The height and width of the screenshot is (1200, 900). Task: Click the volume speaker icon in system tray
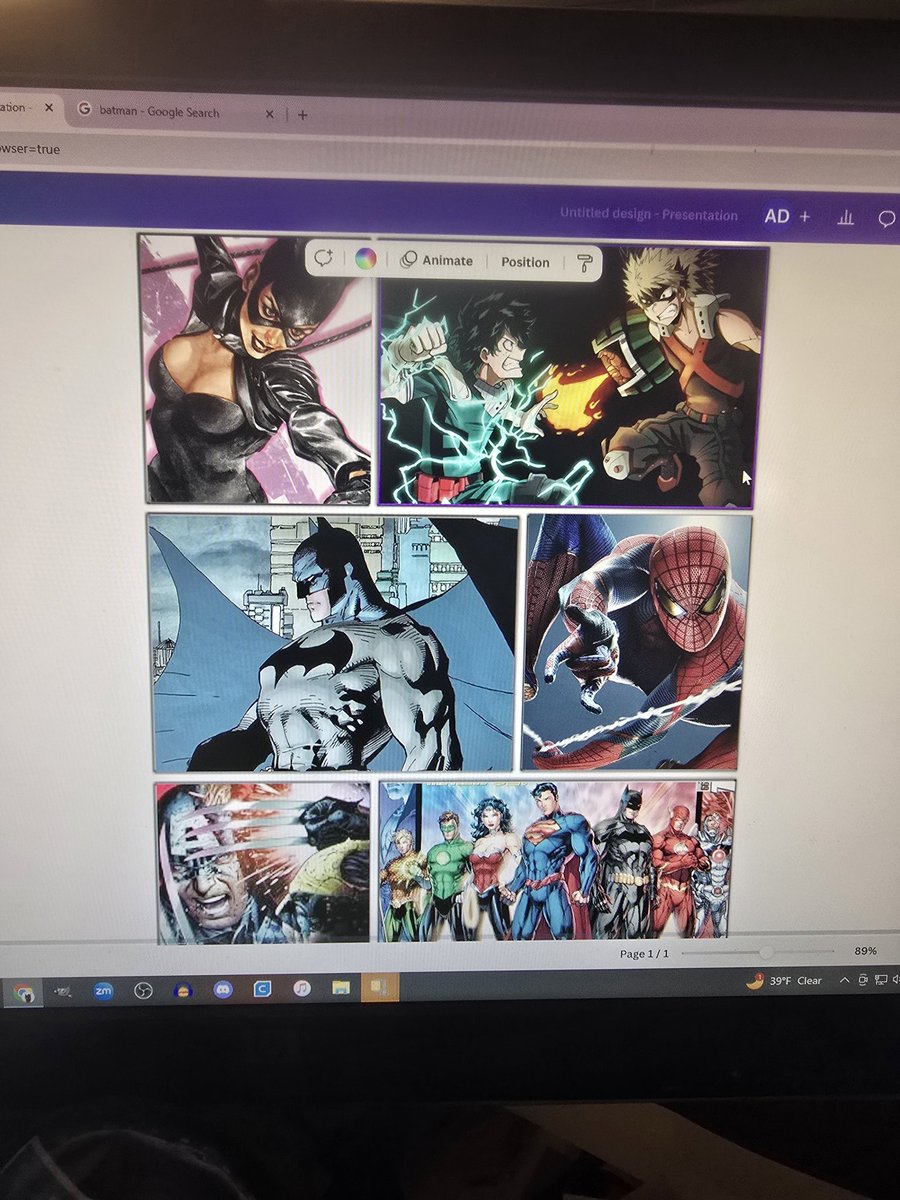click(x=895, y=979)
